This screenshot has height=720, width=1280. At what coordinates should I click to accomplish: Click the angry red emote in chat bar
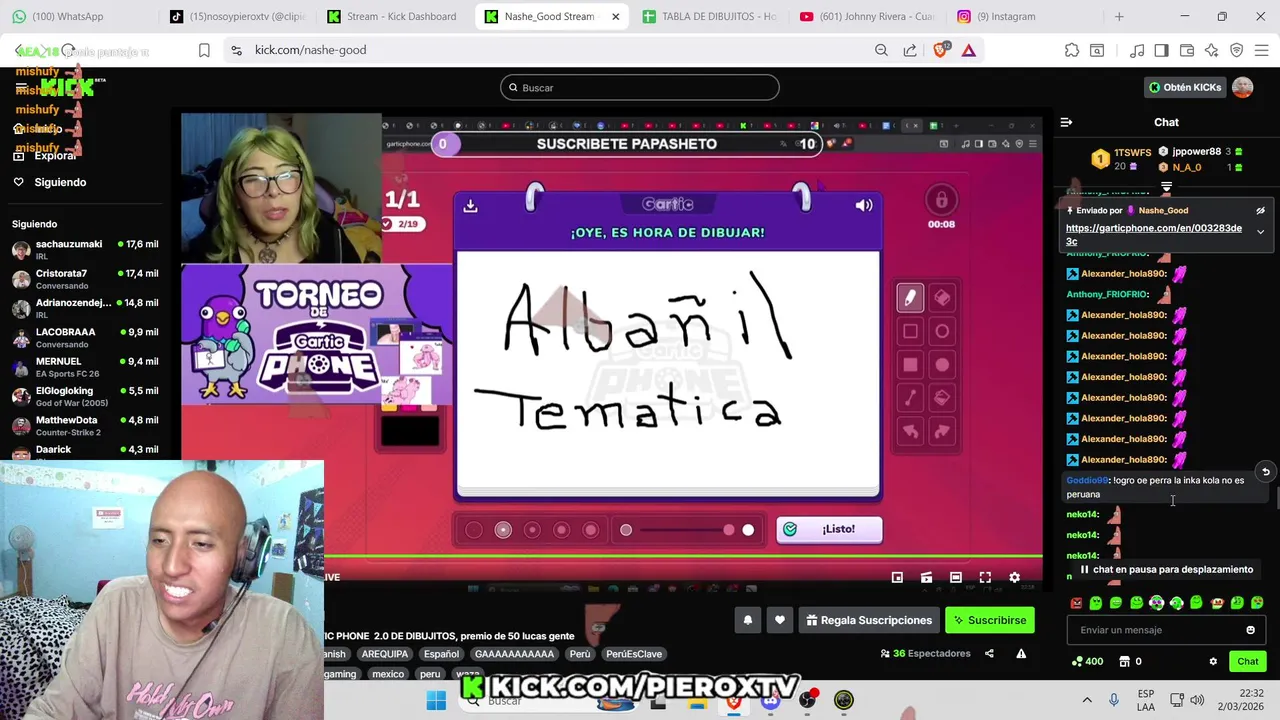pyautogui.click(x=1076, y=603)
